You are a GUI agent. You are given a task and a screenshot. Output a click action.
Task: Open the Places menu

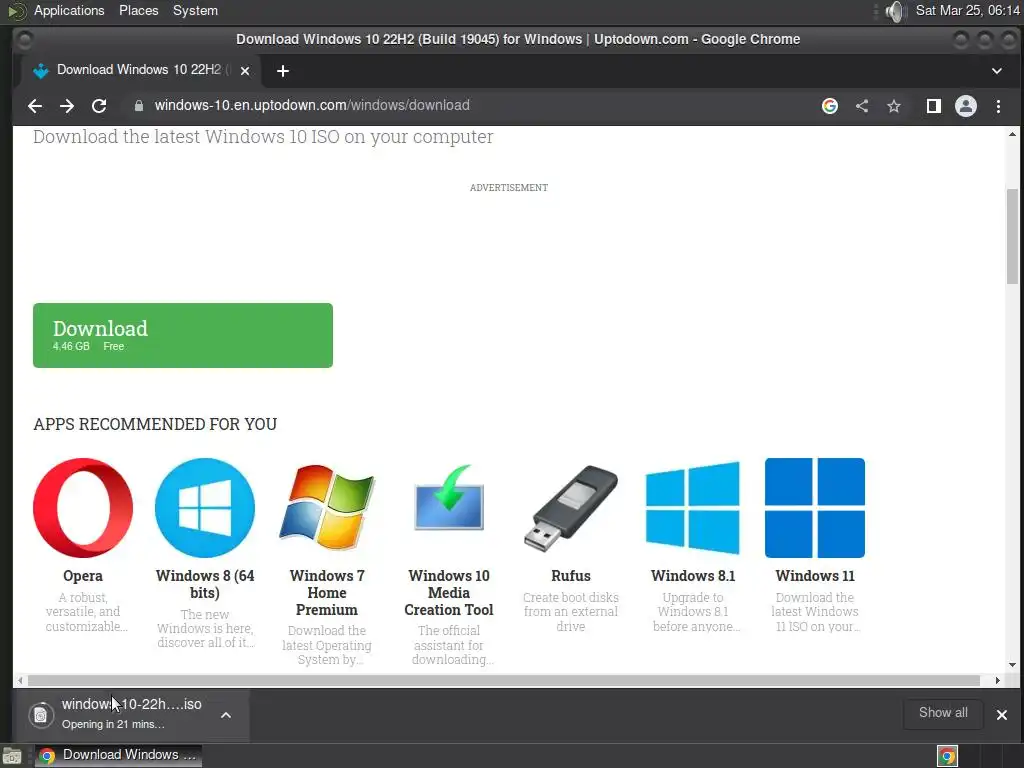click(x=138, y=10)
